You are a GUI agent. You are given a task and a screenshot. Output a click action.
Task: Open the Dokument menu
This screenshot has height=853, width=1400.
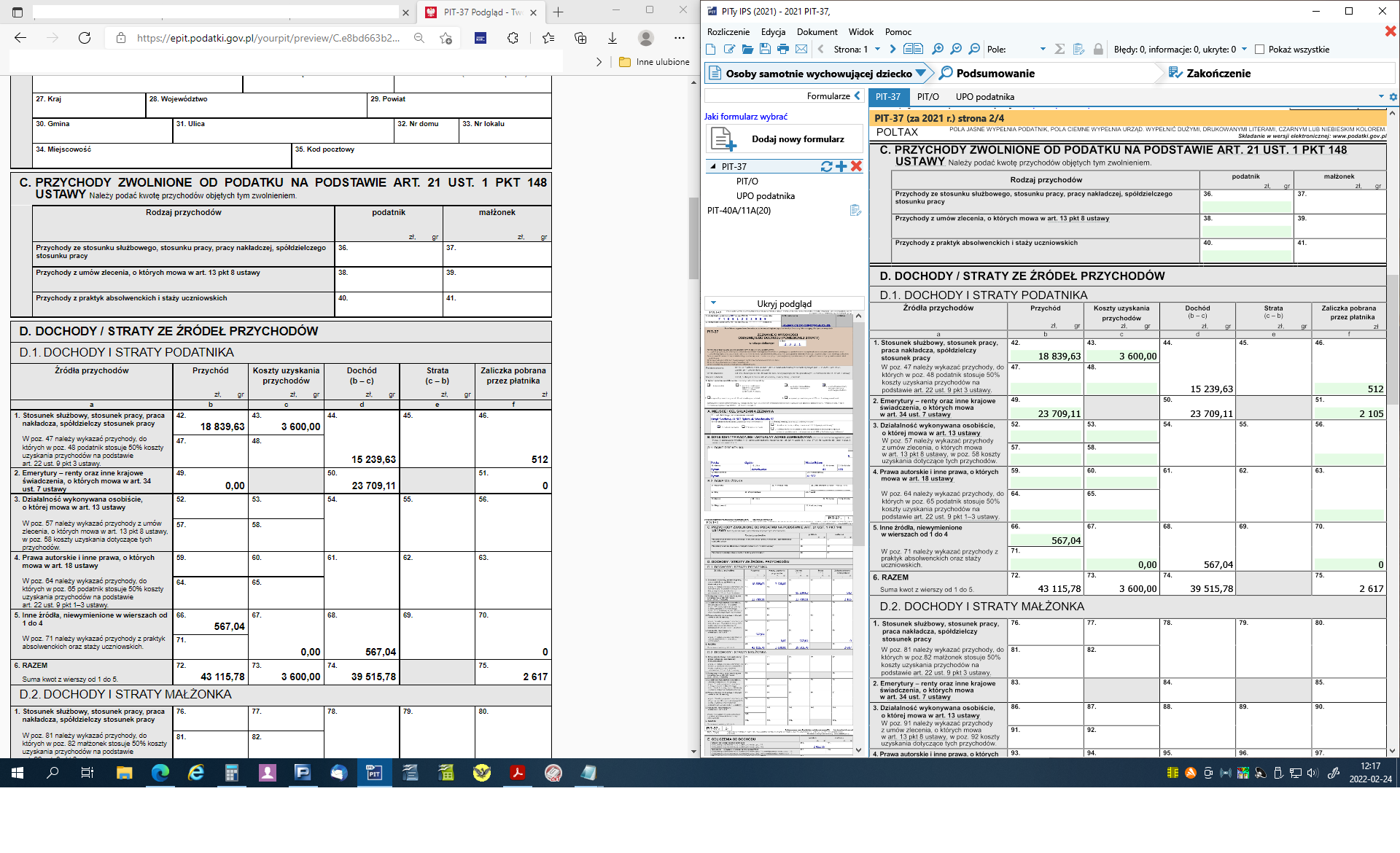point(817,31)
